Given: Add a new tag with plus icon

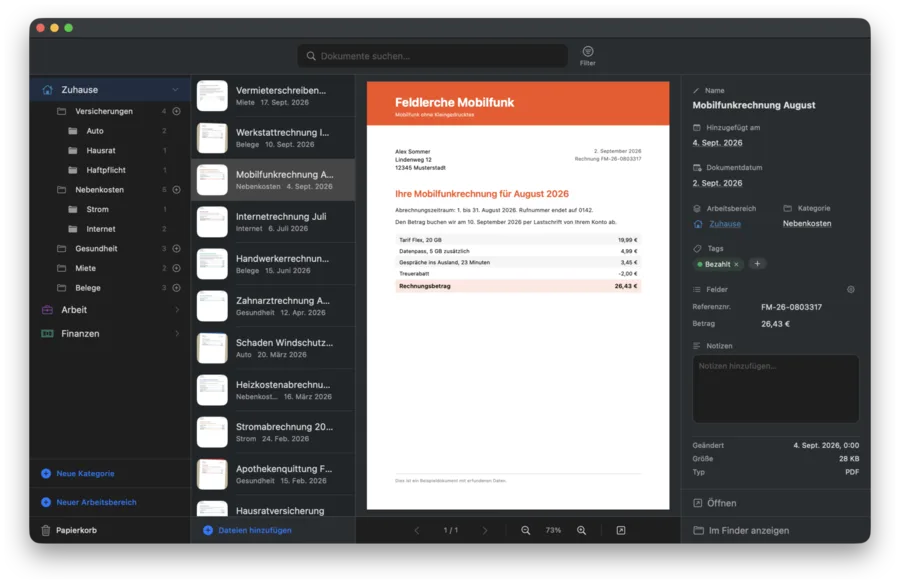Looking at the screenshot, I should 757,264.
